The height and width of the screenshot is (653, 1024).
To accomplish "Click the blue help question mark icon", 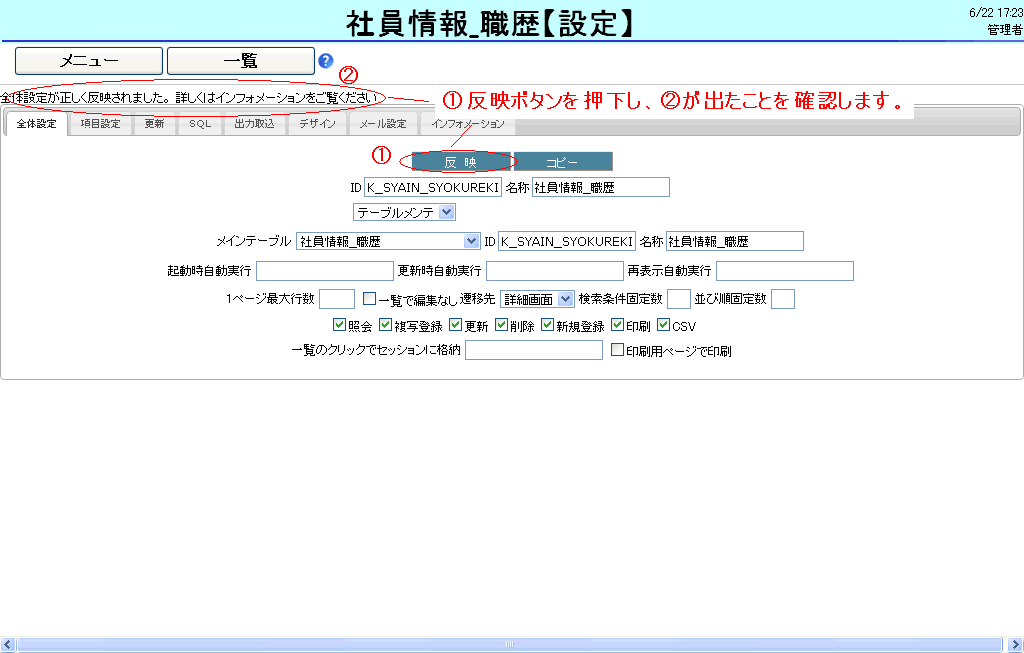I will coord(325,61).
